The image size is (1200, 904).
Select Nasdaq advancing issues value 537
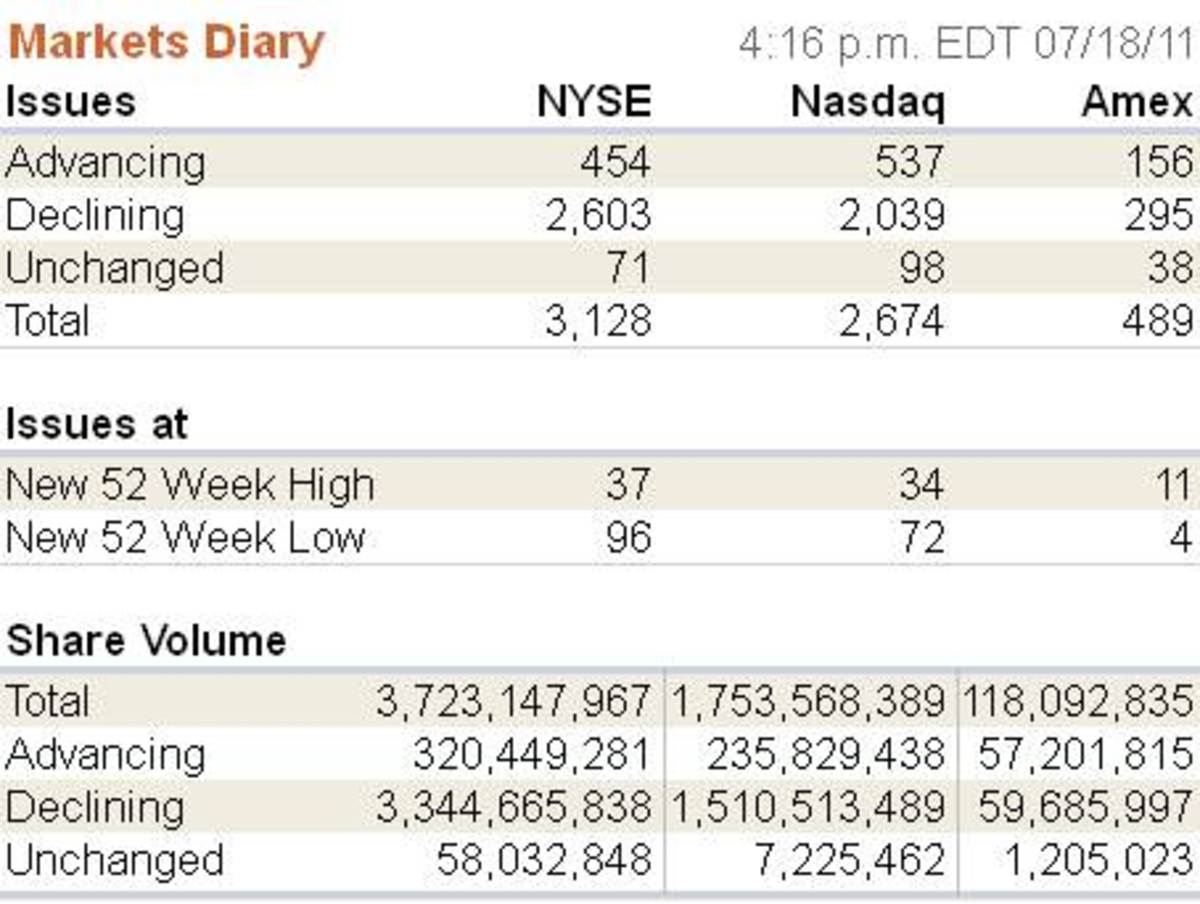tap(907, 162)
